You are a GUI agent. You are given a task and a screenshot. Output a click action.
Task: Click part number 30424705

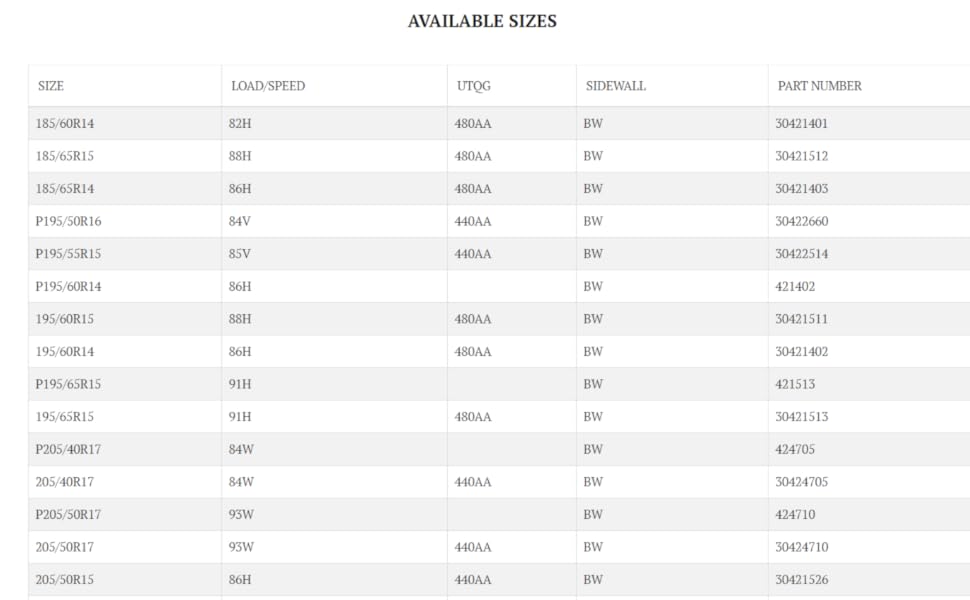pos(801,482)
